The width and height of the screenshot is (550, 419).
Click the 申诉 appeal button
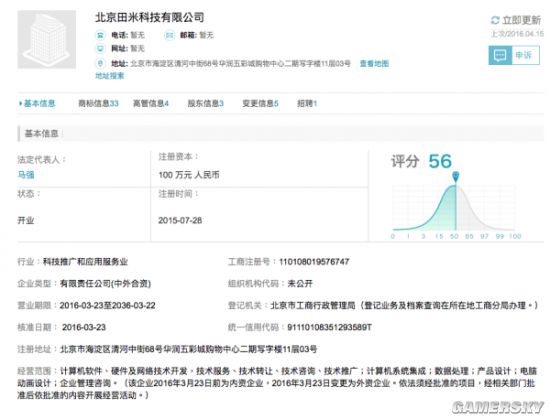(x=514, y=55)
